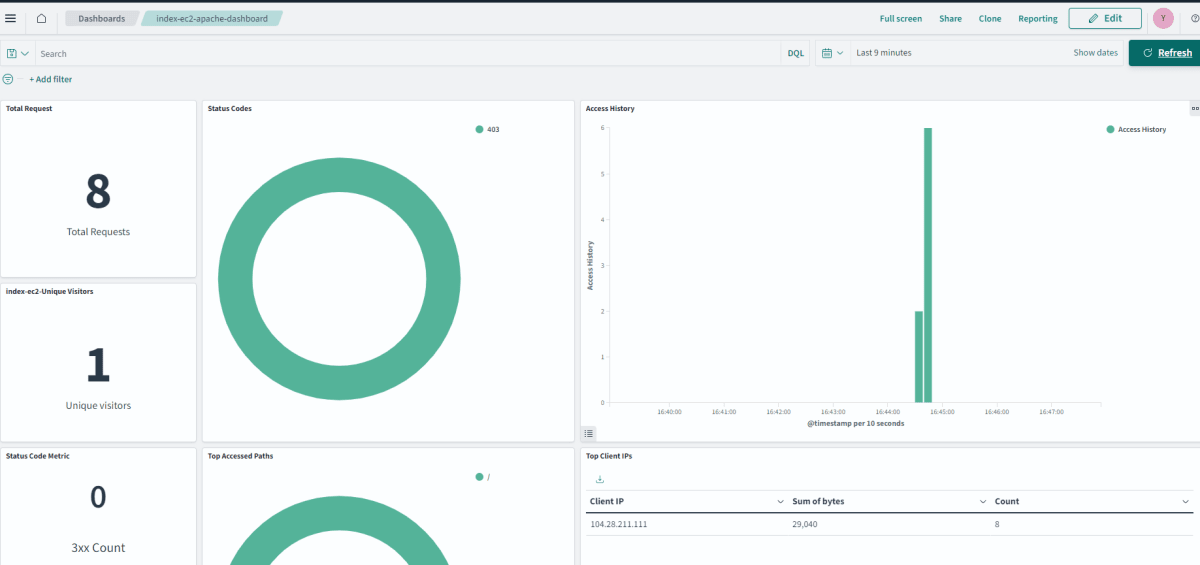Click the index-ec2-apache-dashboard breadcrumb

pos(212,18)
